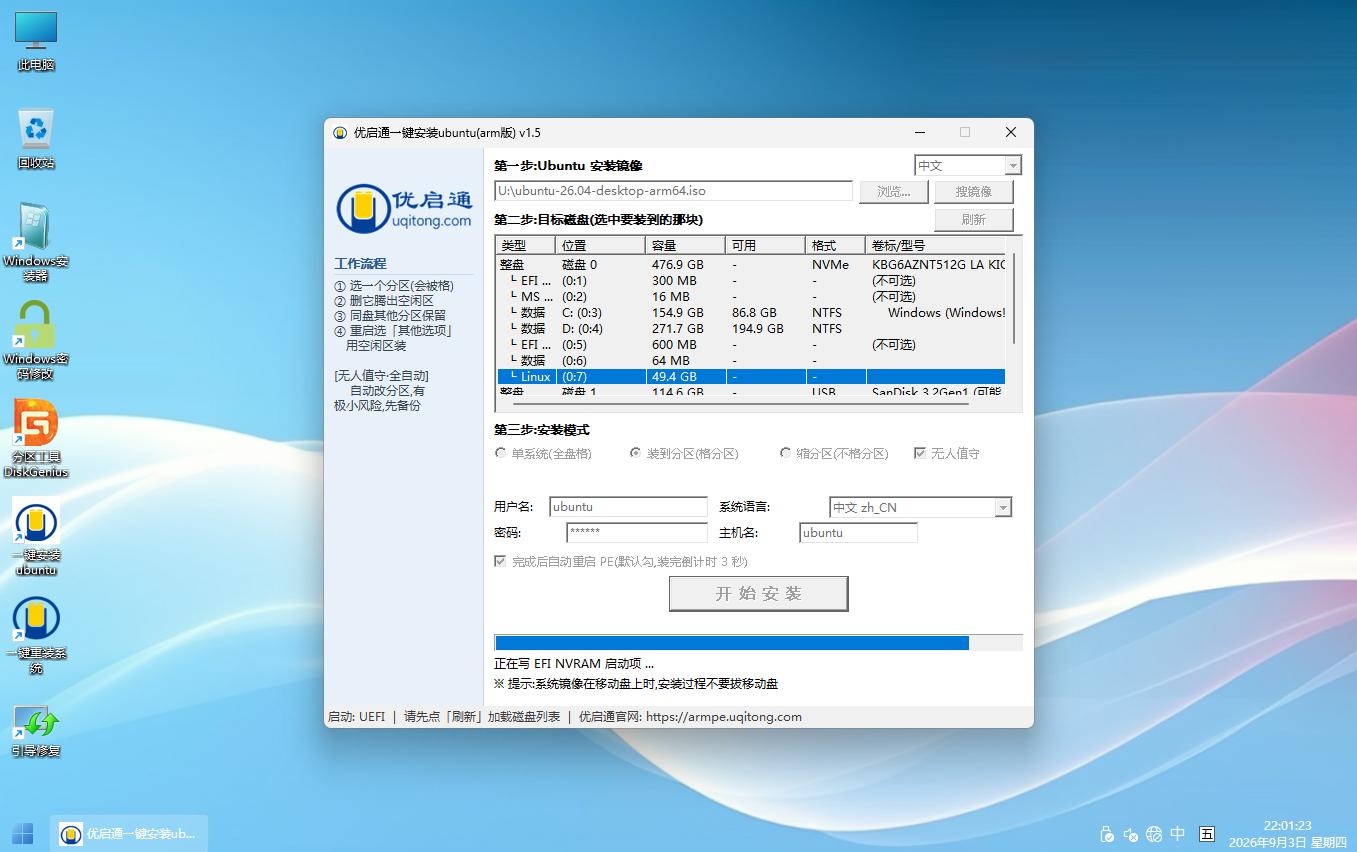Select the 数据 (0:6) 64 MB row
Screen dimensions: 1357x852
tap(751, 361)
